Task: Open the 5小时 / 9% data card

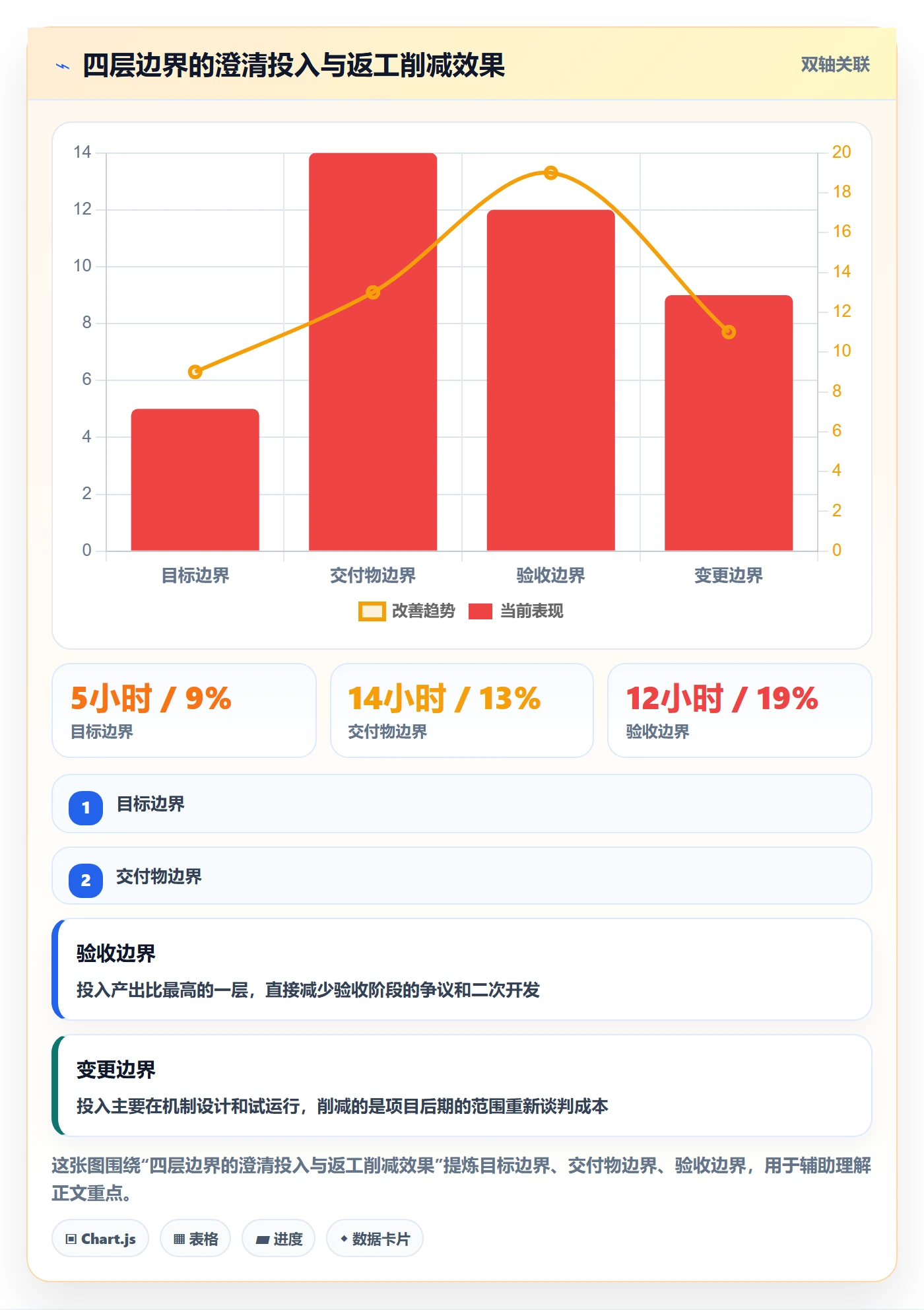Action: [184, 710]
